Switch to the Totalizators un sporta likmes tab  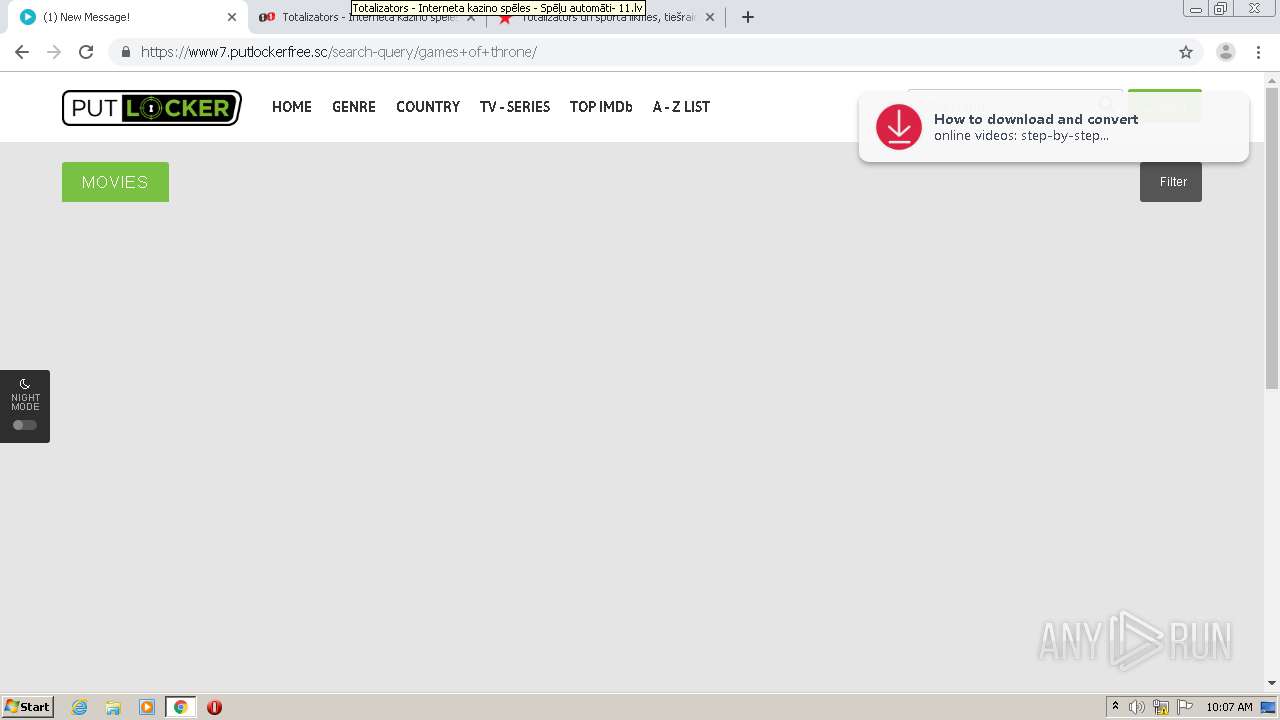(x=607, y=17)
